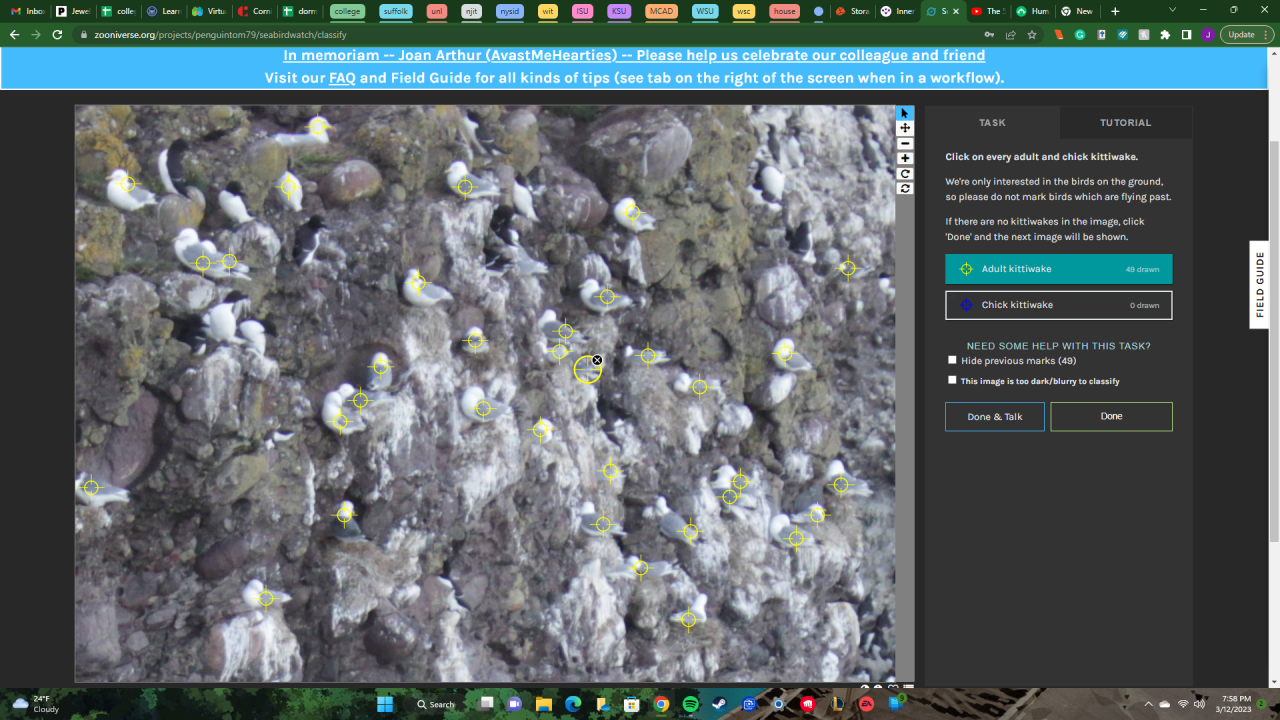Click the Done & Talk button
This screenshot has width=1280, height=720.
(x=994, y=417)
